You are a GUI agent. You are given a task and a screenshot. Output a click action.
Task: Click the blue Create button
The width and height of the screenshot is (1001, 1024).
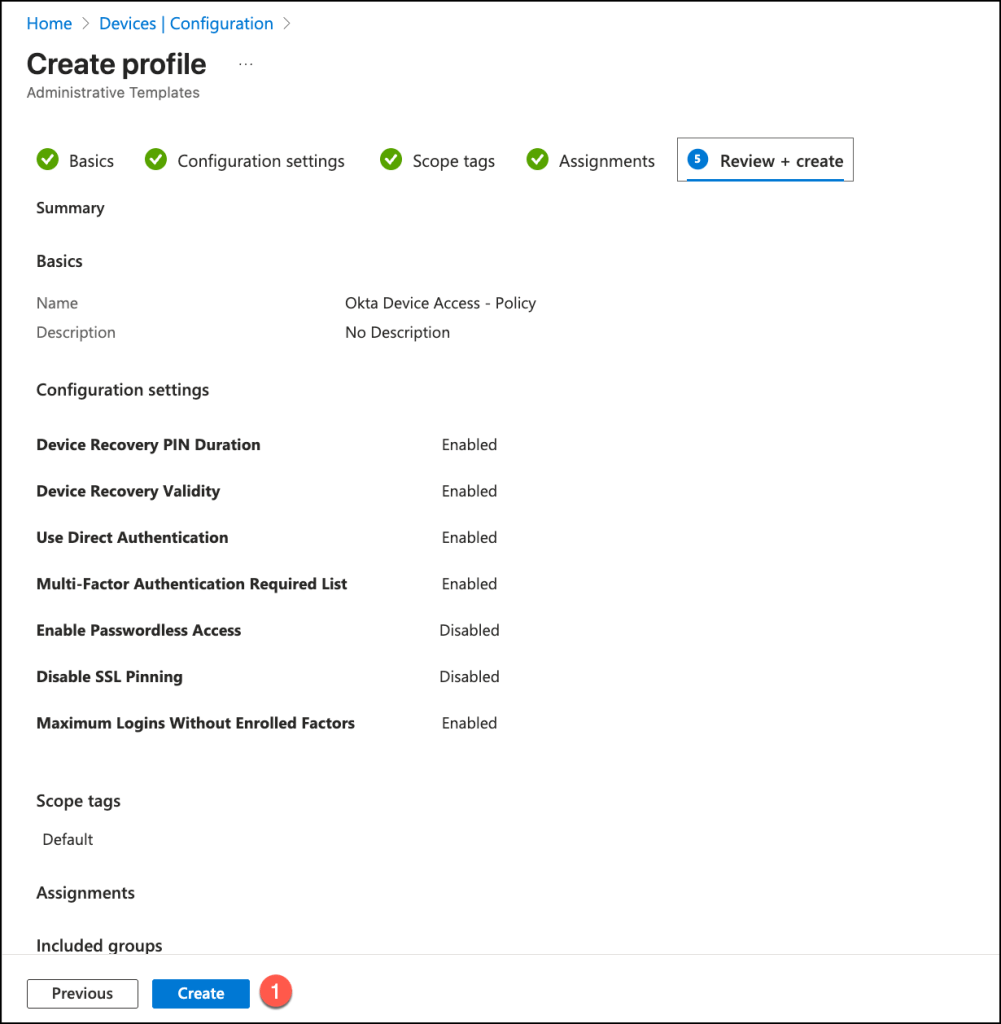(x=201, y=993)
